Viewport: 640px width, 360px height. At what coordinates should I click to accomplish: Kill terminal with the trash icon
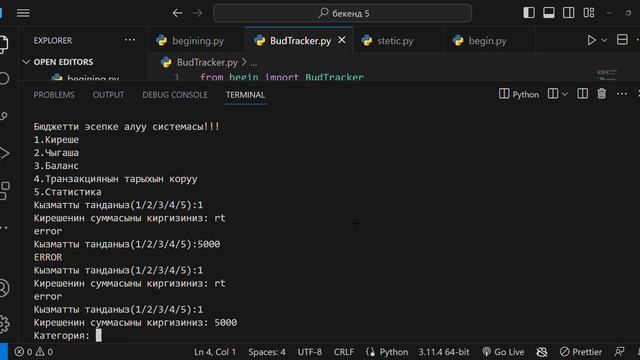point(602,94)
